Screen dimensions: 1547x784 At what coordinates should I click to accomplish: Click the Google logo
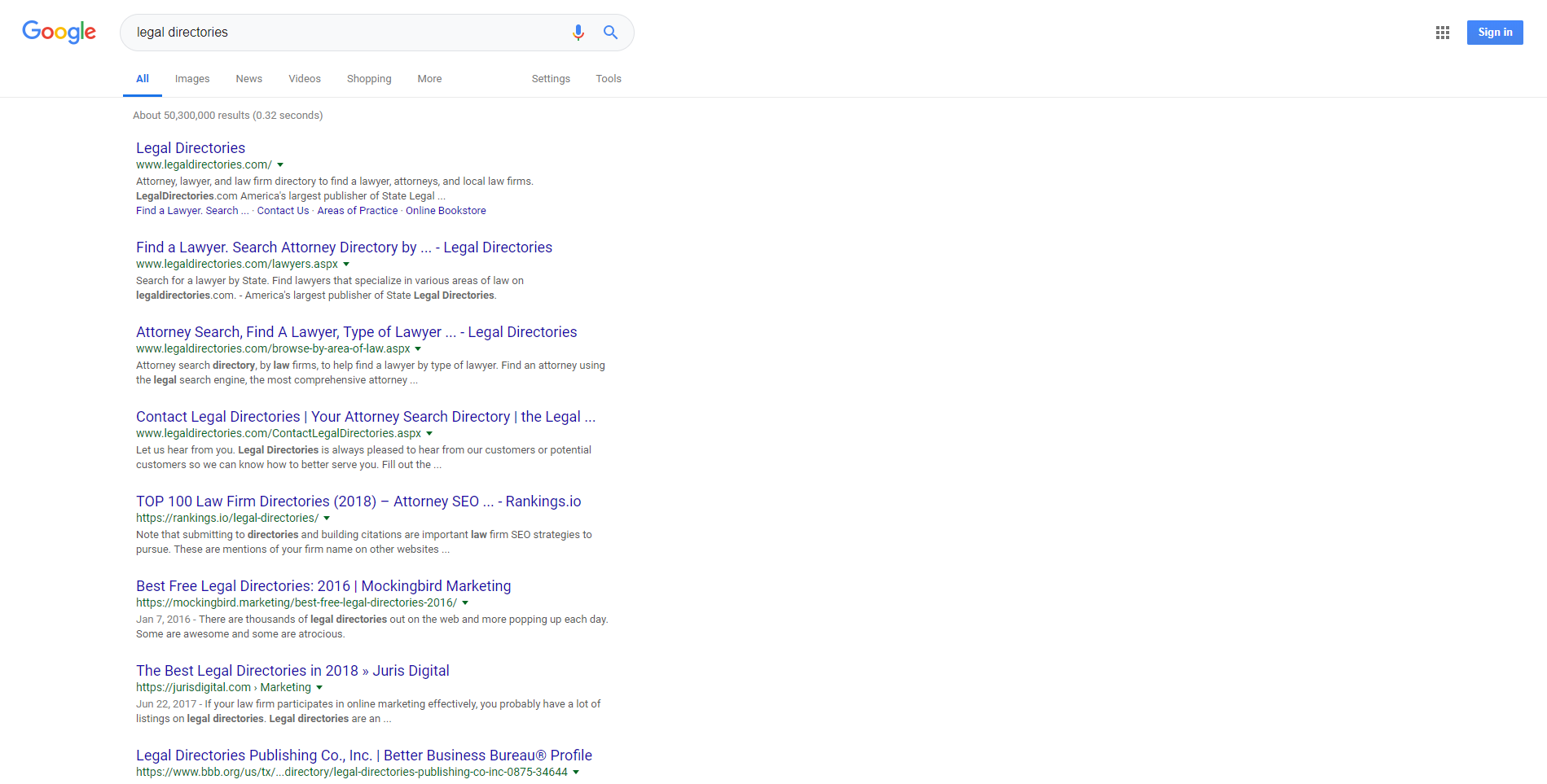pyautogui.click(x=59, y=32)
